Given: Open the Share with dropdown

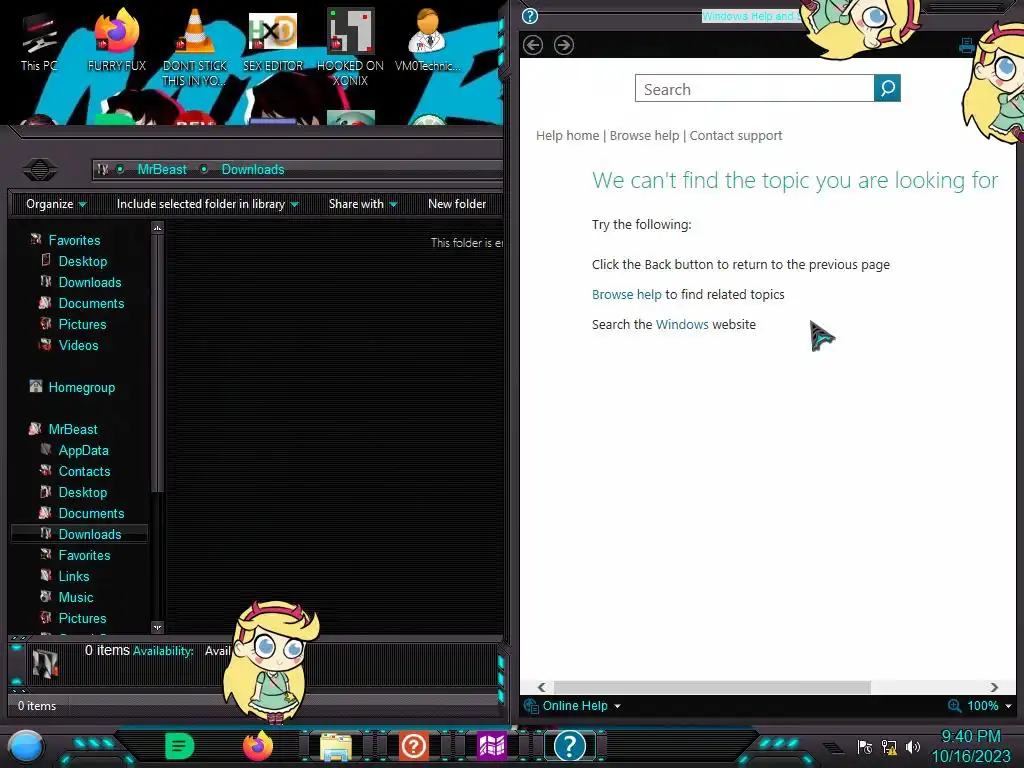Looking at the screenshot, I should pyautogui.click(x=363, y=204).
